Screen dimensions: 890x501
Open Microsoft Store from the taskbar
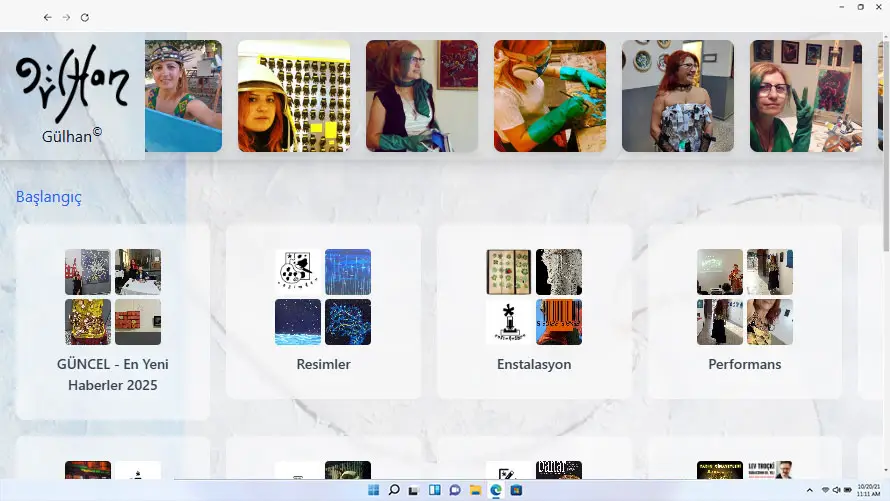tap(516, 490)
